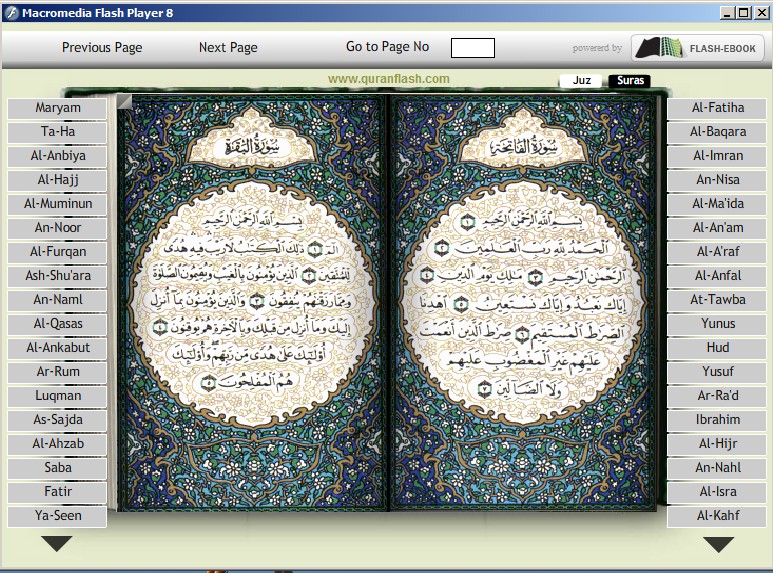The height and width of the screenshot is (573, 773).
Task: Click the Flash Player title bar icon
Action: (x=11, y=13)
